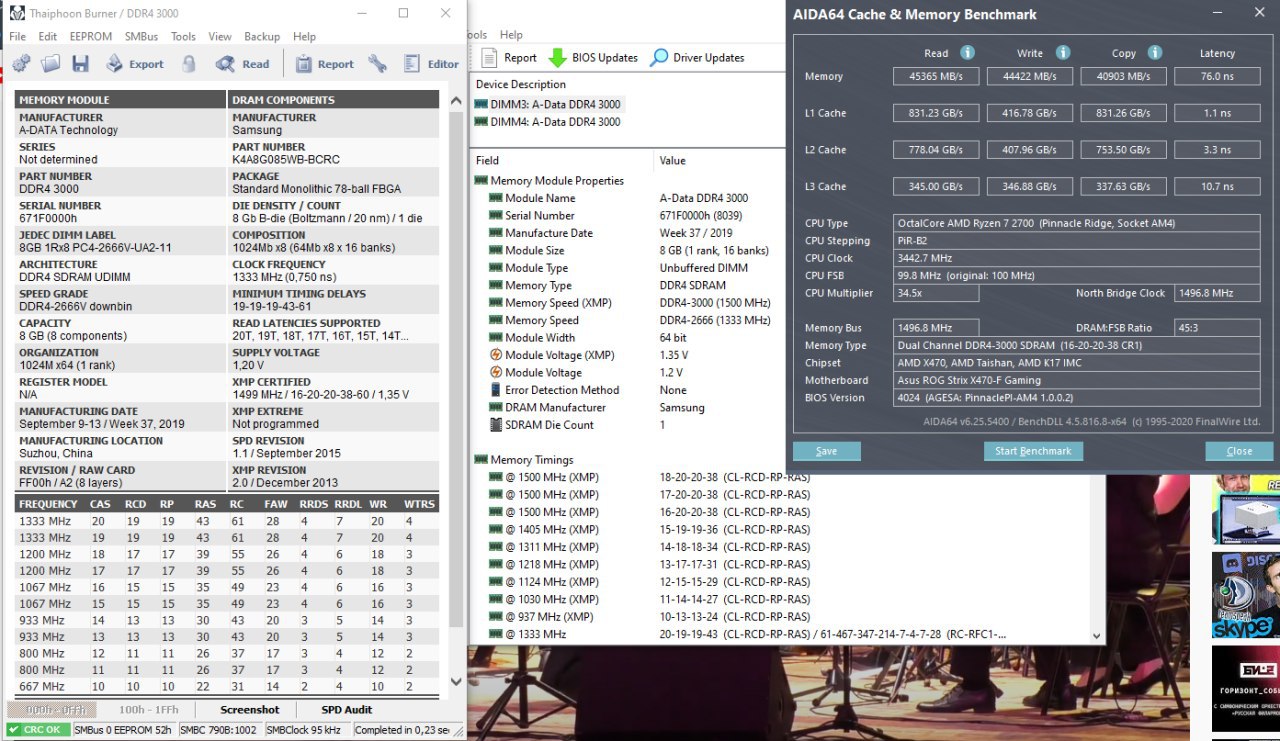Click the Report button in AIDA64 toolbar

point(510,58)
